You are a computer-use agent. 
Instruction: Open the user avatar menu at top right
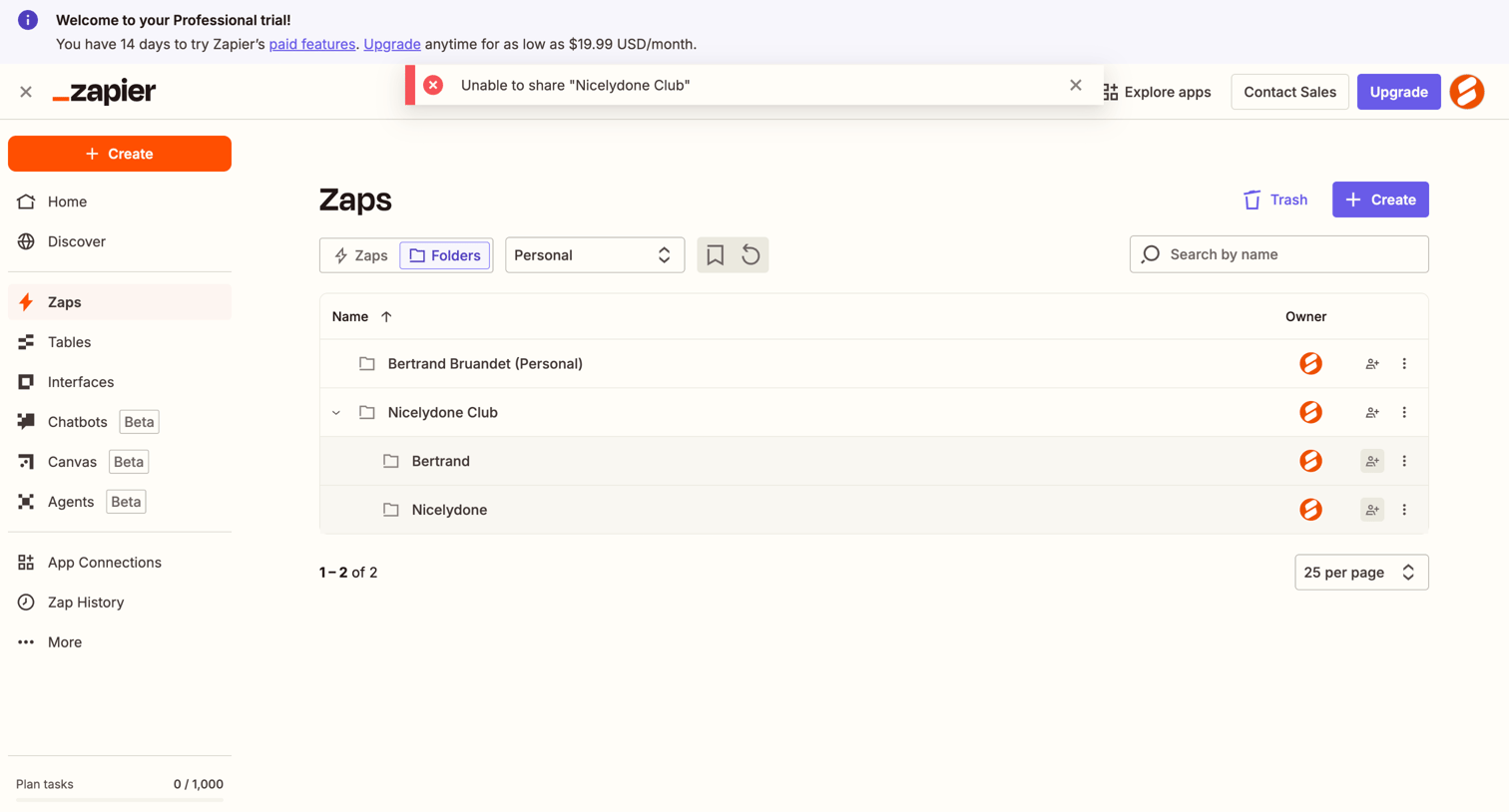coord(1466,92)
